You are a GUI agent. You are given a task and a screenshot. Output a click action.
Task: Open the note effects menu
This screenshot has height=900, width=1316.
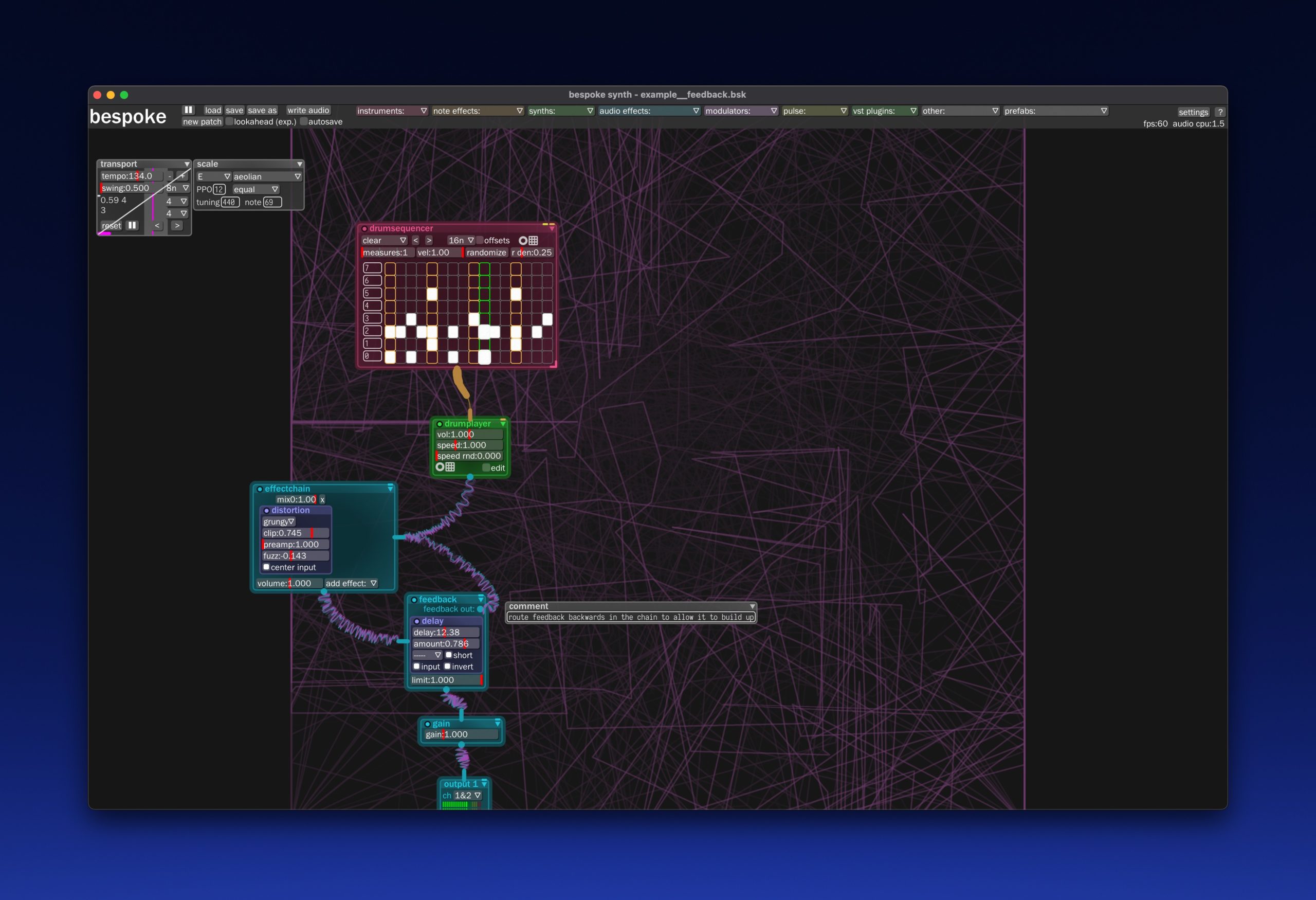tap(478, 111)
